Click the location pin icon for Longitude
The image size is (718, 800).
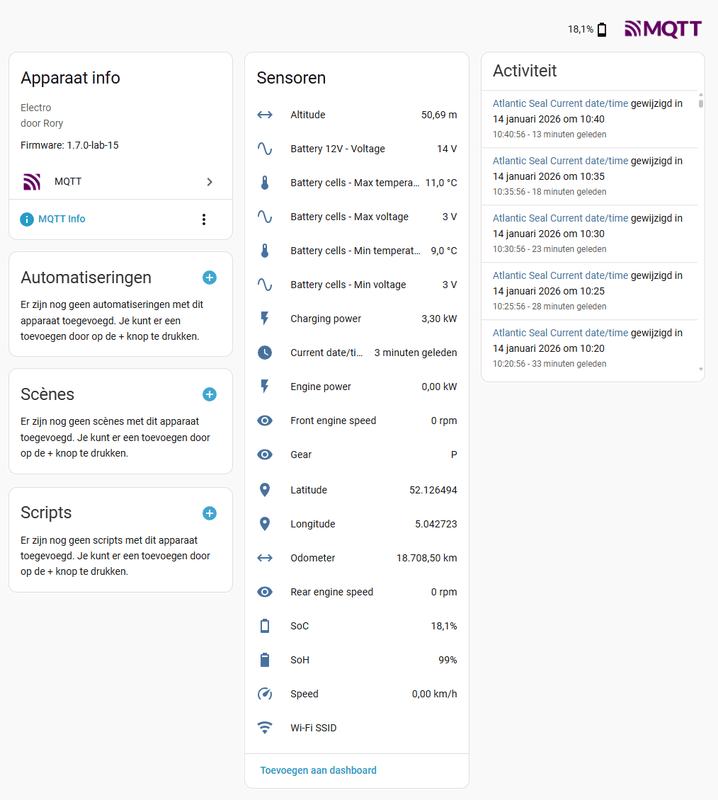pyautogui.click(x=264, y=523)
